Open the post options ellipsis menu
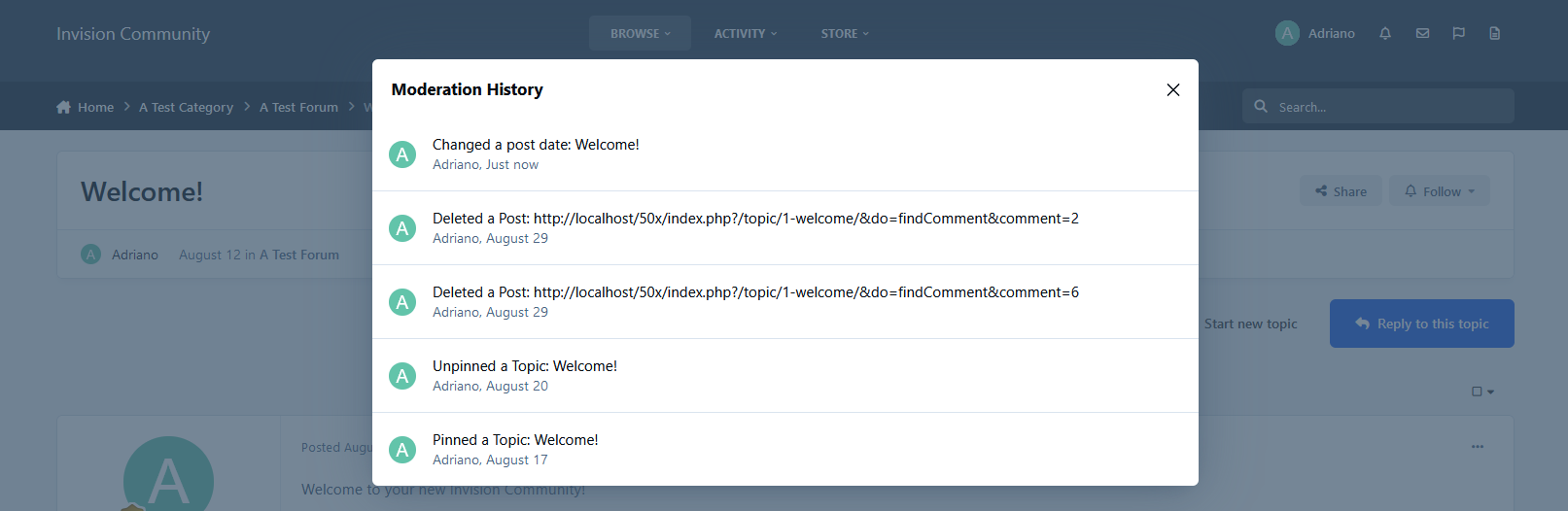Viewport: 1568px width, 511px height. [x=1478, y=447]
